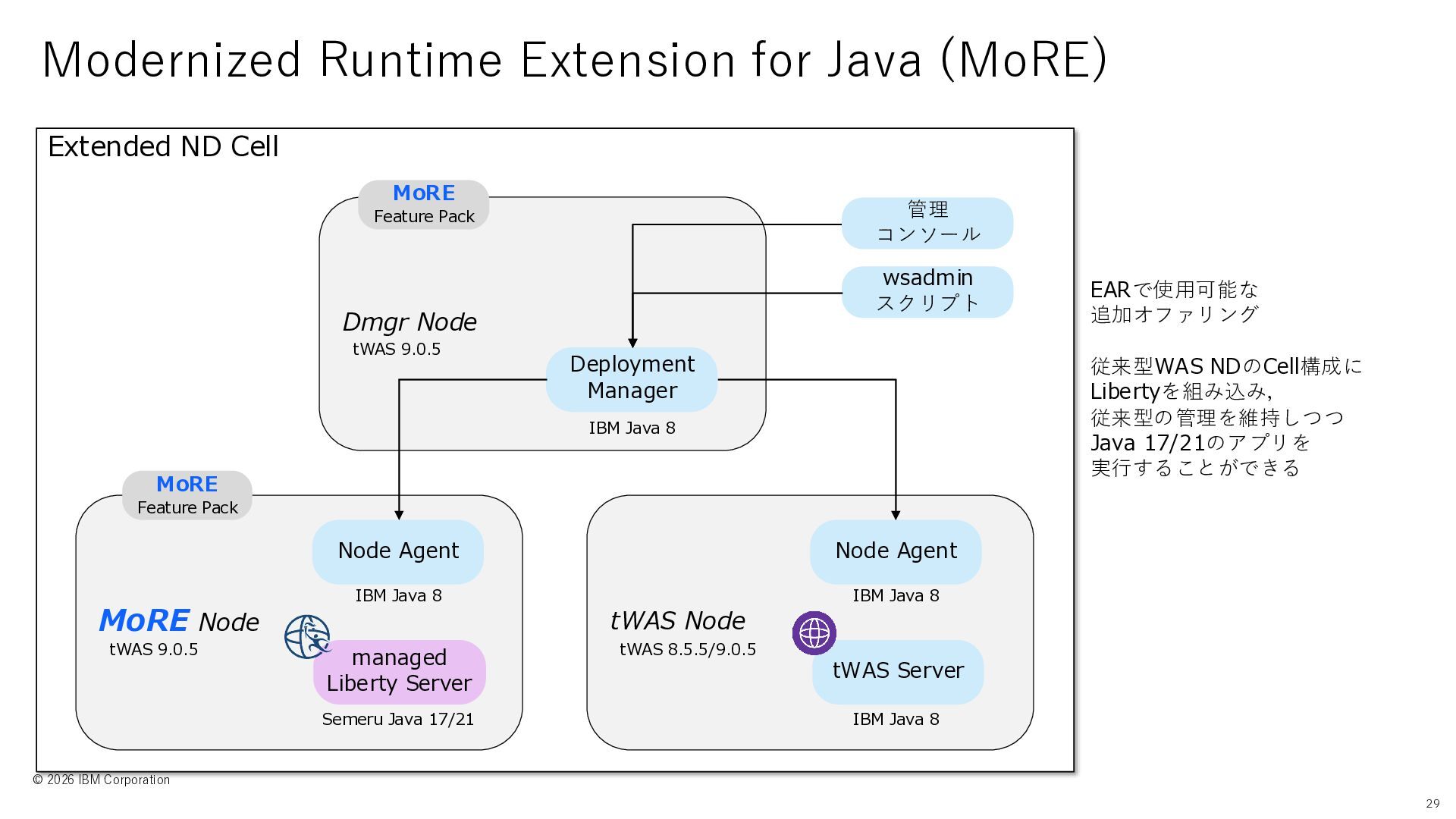1456x819 pixels.
Task: Click the Extended ND Cell heading
Action: 163,146
